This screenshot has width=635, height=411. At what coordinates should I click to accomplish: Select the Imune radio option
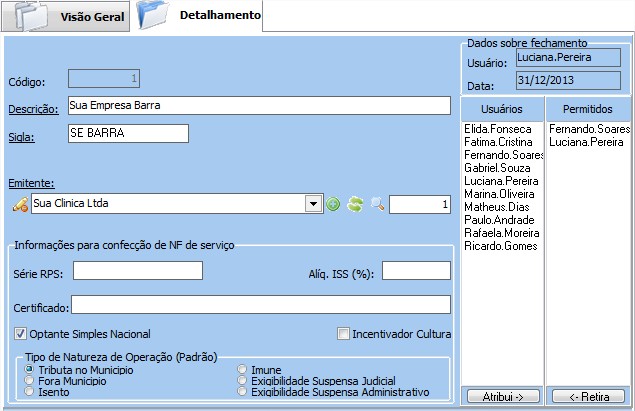pyautogui.click(x=241, y=370)
